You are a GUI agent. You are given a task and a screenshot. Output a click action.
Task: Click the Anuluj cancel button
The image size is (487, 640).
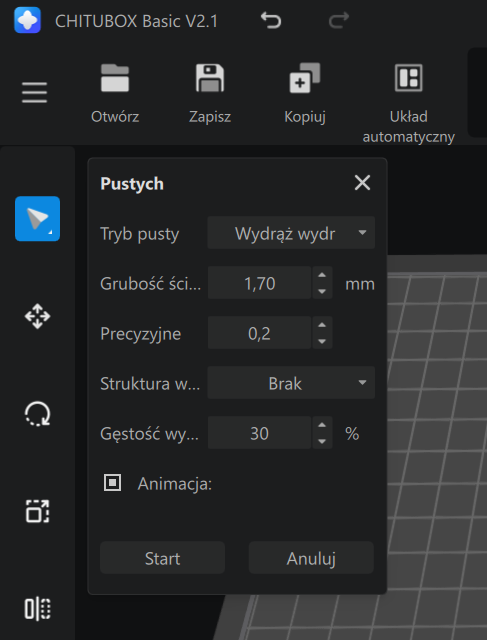coord(311,558)
